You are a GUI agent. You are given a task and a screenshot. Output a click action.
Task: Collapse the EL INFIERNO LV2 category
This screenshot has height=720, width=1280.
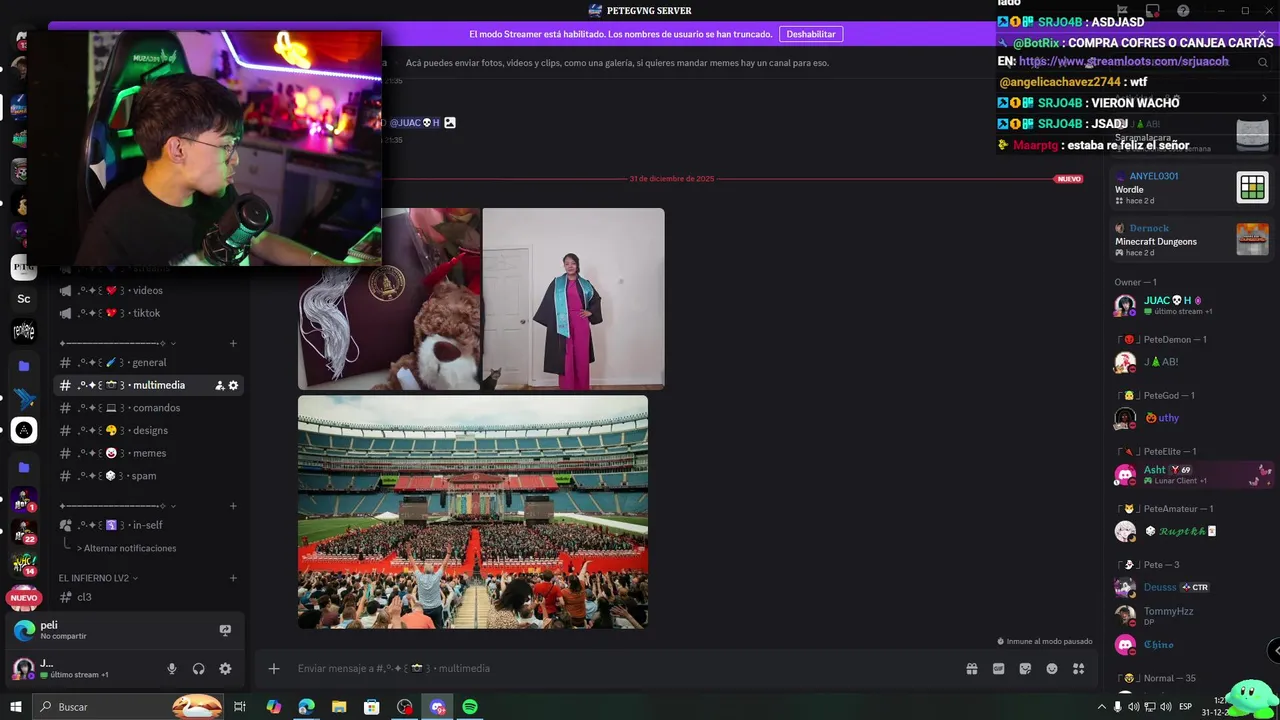coord(98,578)
